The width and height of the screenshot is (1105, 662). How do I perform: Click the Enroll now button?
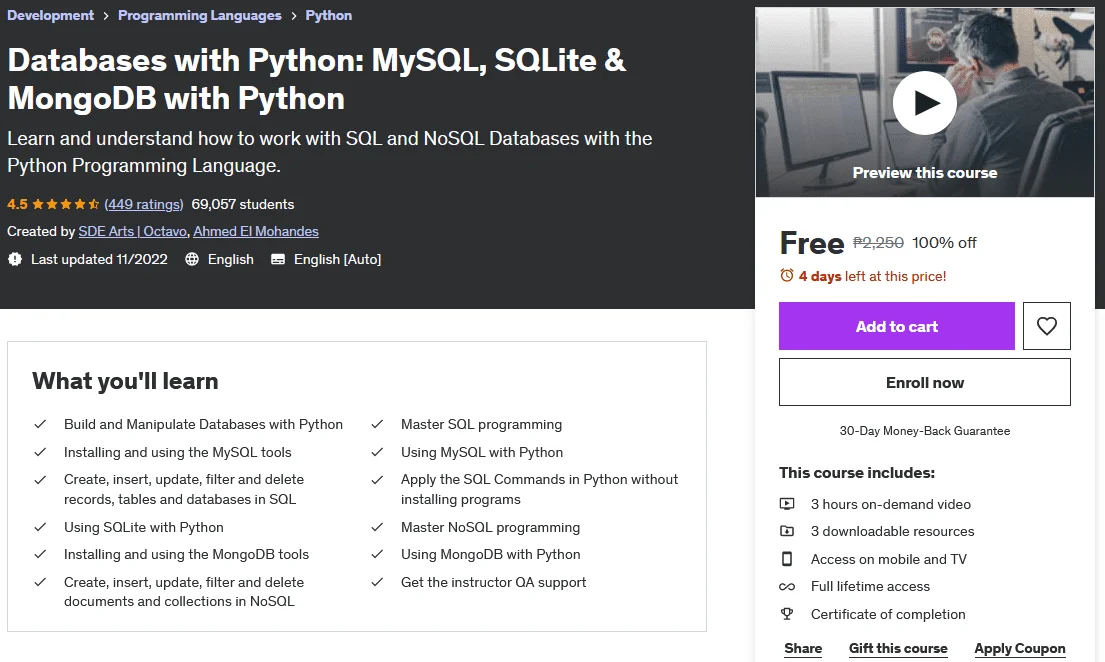pos(925,382)
